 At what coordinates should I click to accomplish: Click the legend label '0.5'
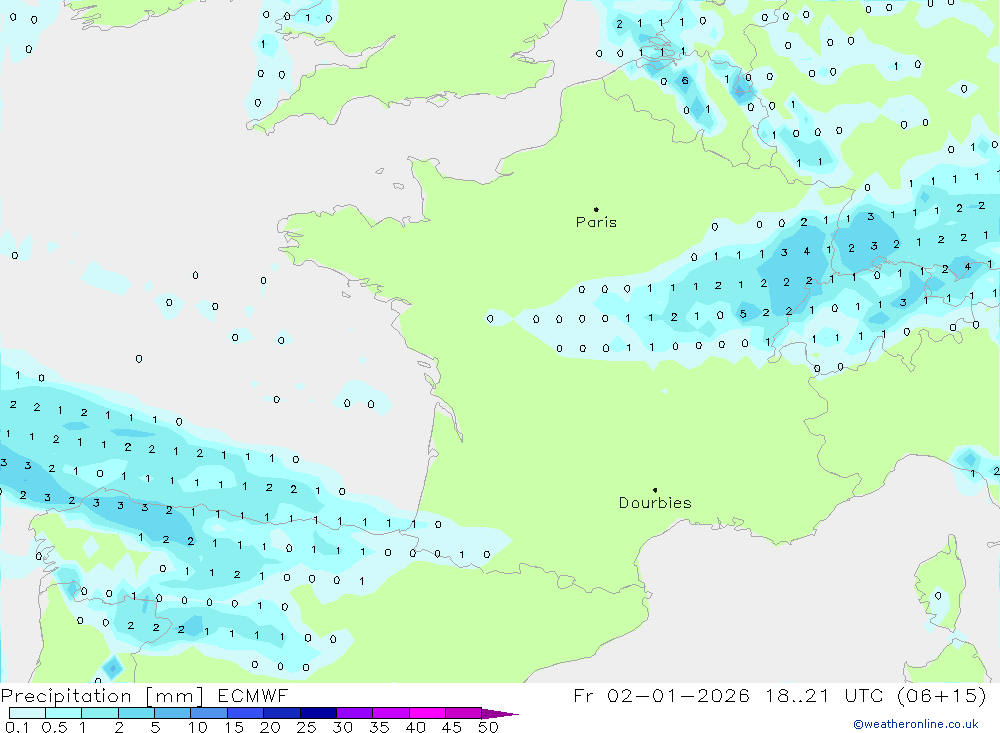pos(54,727)
